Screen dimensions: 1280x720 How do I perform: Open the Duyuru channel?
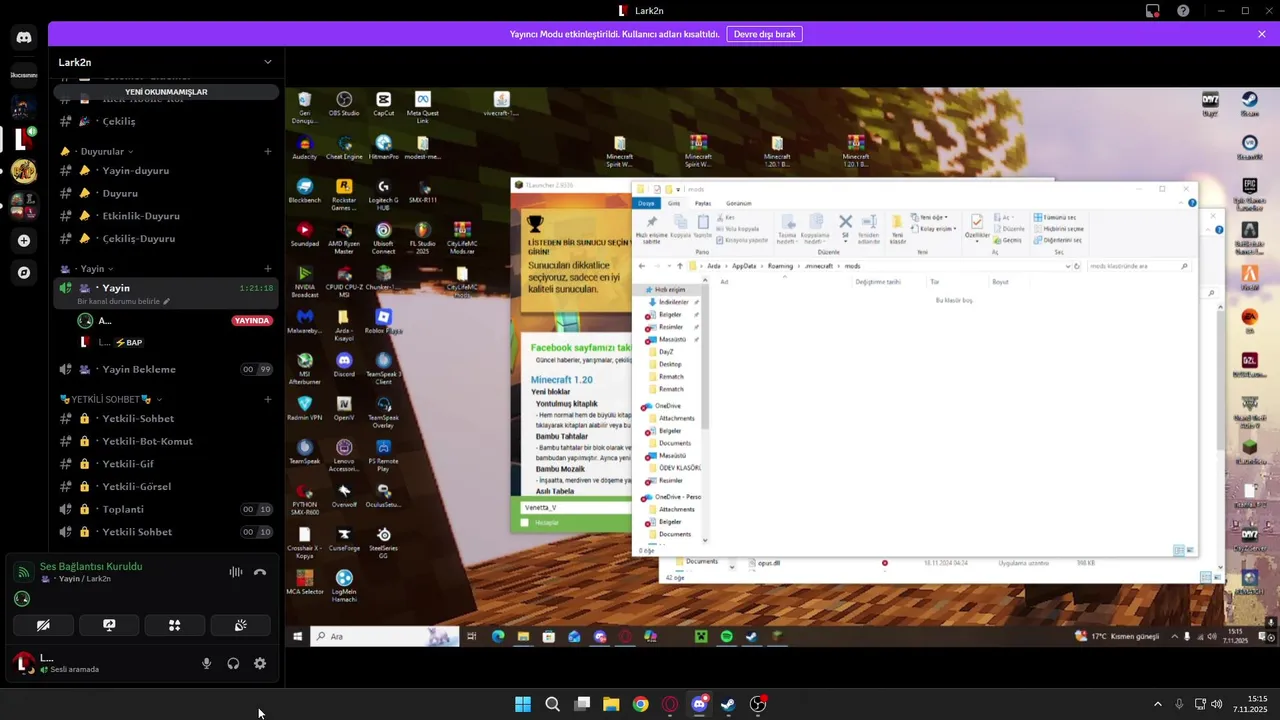coord(166,193)
